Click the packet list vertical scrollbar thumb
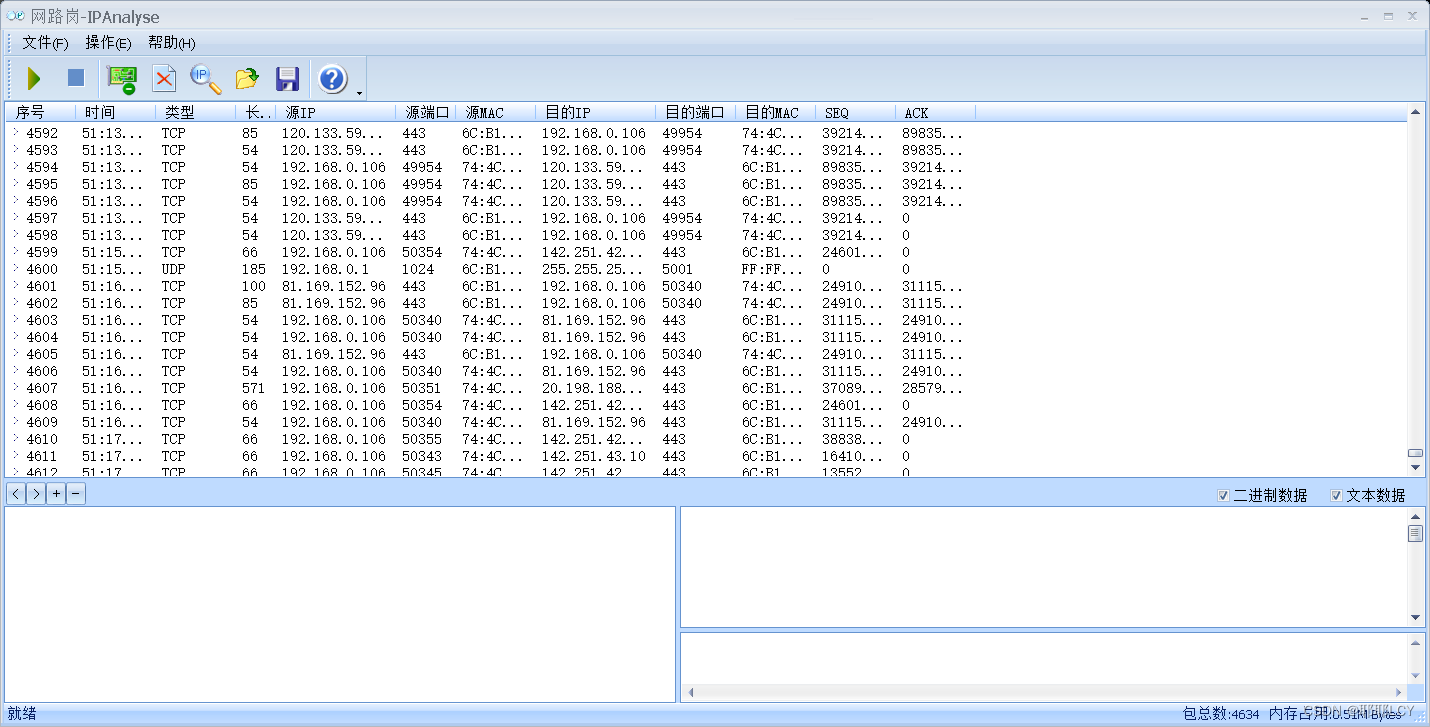The height and width of the screenshot is (727, 1430). [x=1415, y=453]
